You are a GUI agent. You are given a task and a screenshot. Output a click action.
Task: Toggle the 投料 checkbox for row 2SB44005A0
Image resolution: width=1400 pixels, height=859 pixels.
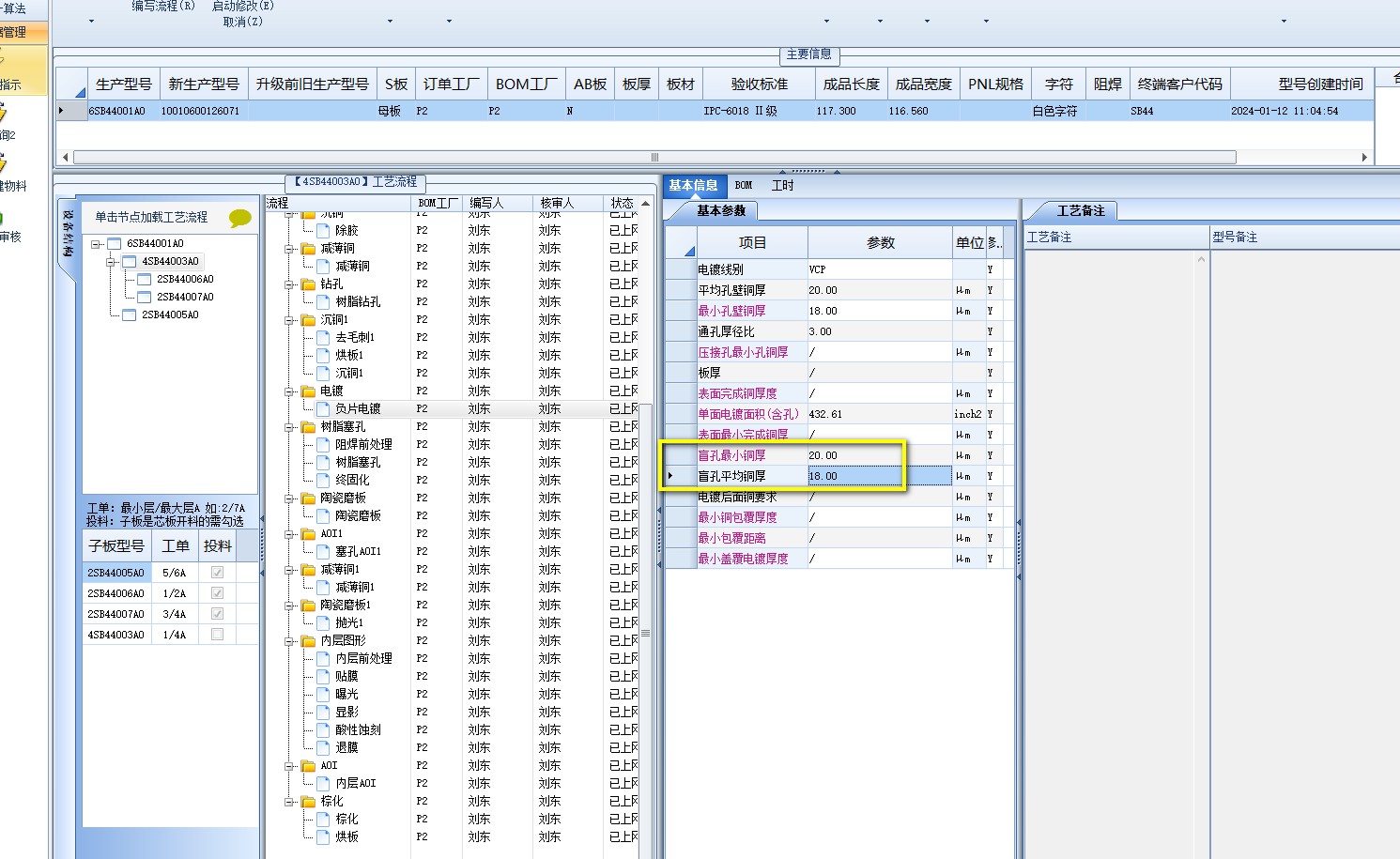(218, 573)
